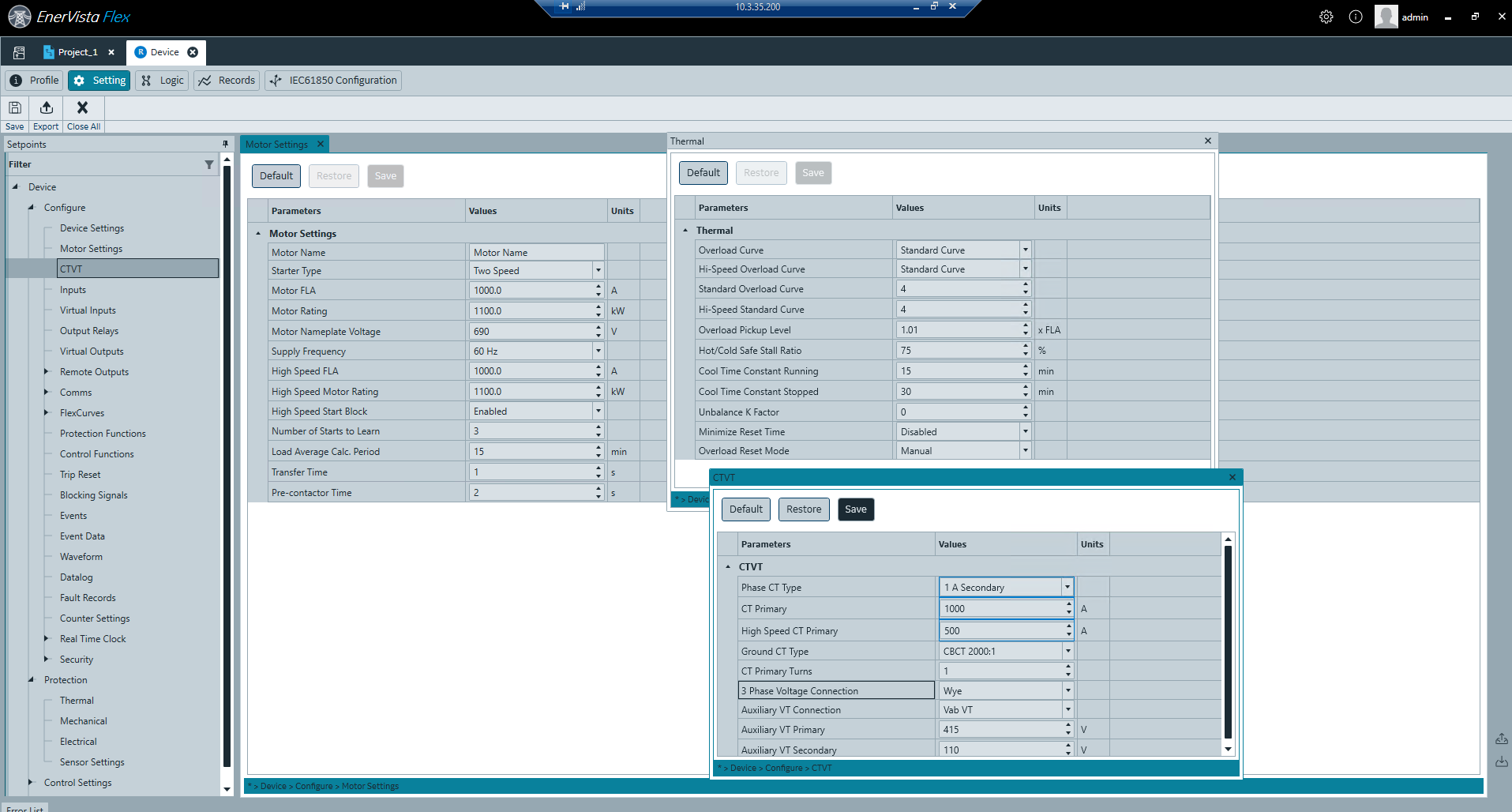
Task: Open the Records view
Action: [226, 80]
